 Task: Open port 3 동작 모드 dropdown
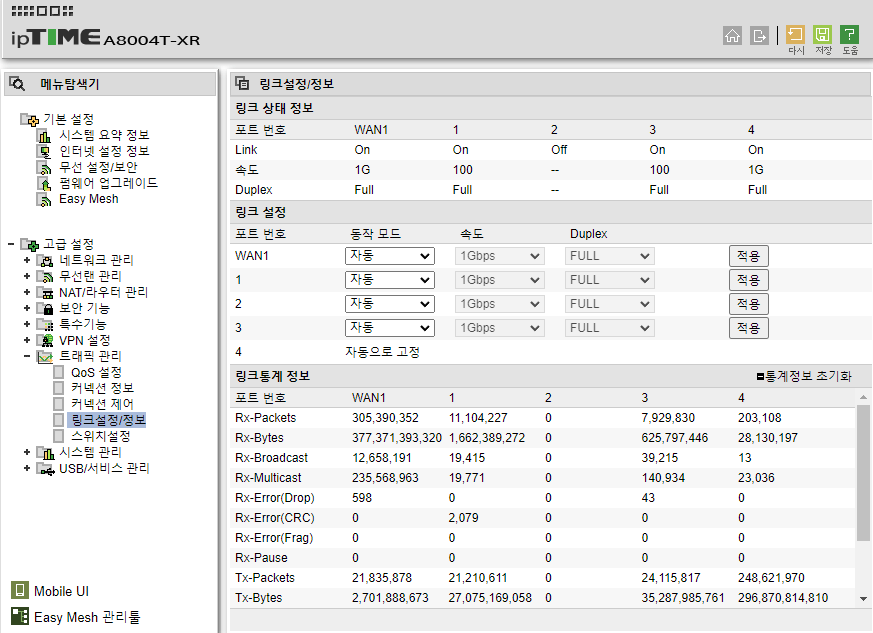(390, 328)
